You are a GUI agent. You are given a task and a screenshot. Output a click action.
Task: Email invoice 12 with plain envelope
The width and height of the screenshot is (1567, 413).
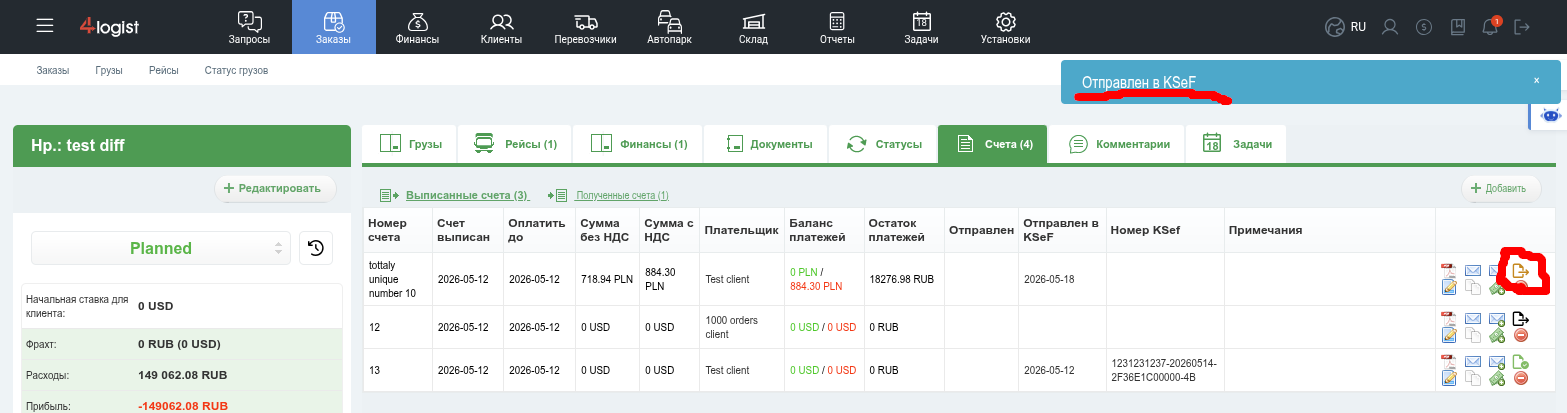pos(1473,319)
